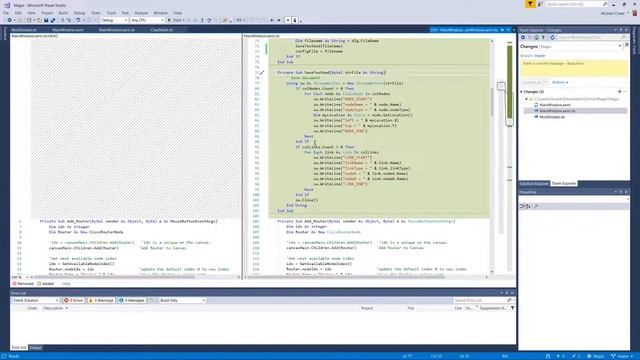
Task: Toggle the Messages filter in Error List
Action: [x=131, y=300]
